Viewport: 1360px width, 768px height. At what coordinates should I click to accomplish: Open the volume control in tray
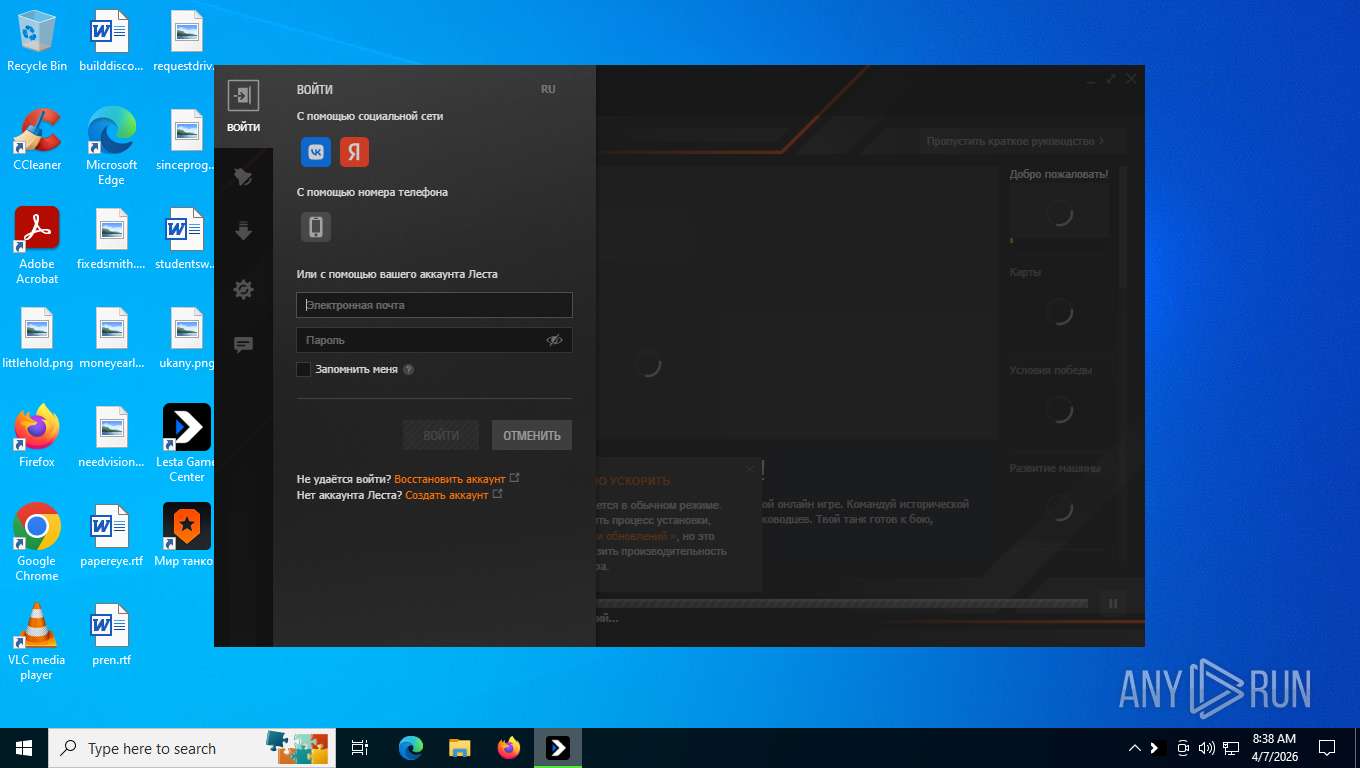coord(1206,748)
